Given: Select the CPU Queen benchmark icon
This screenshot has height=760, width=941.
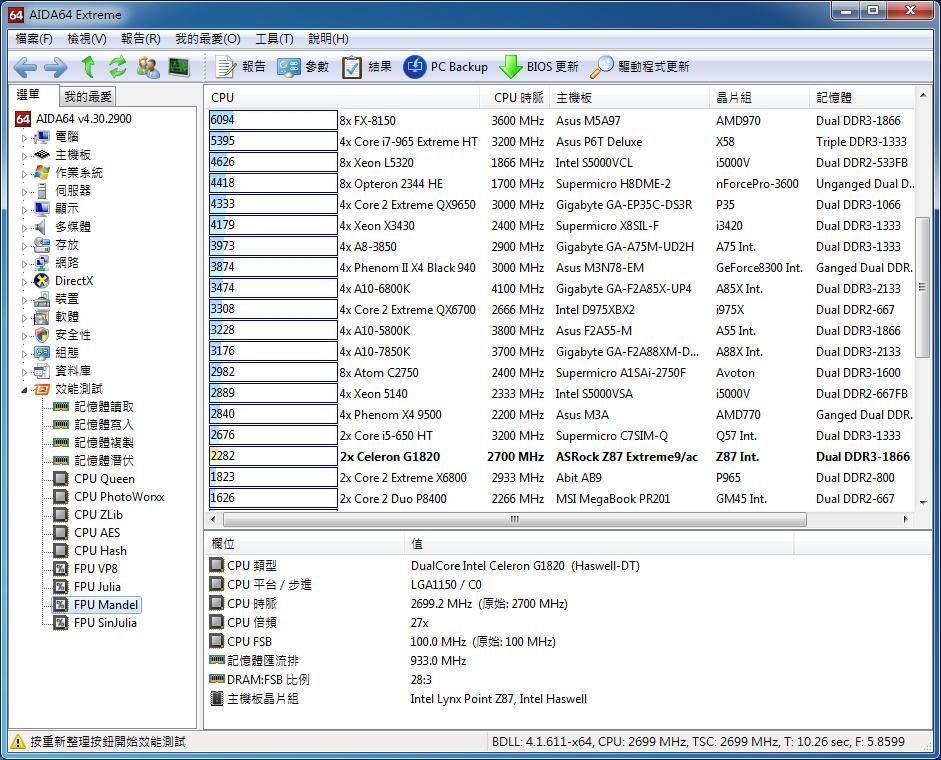Looking at the screenshot, I should 61,478.
